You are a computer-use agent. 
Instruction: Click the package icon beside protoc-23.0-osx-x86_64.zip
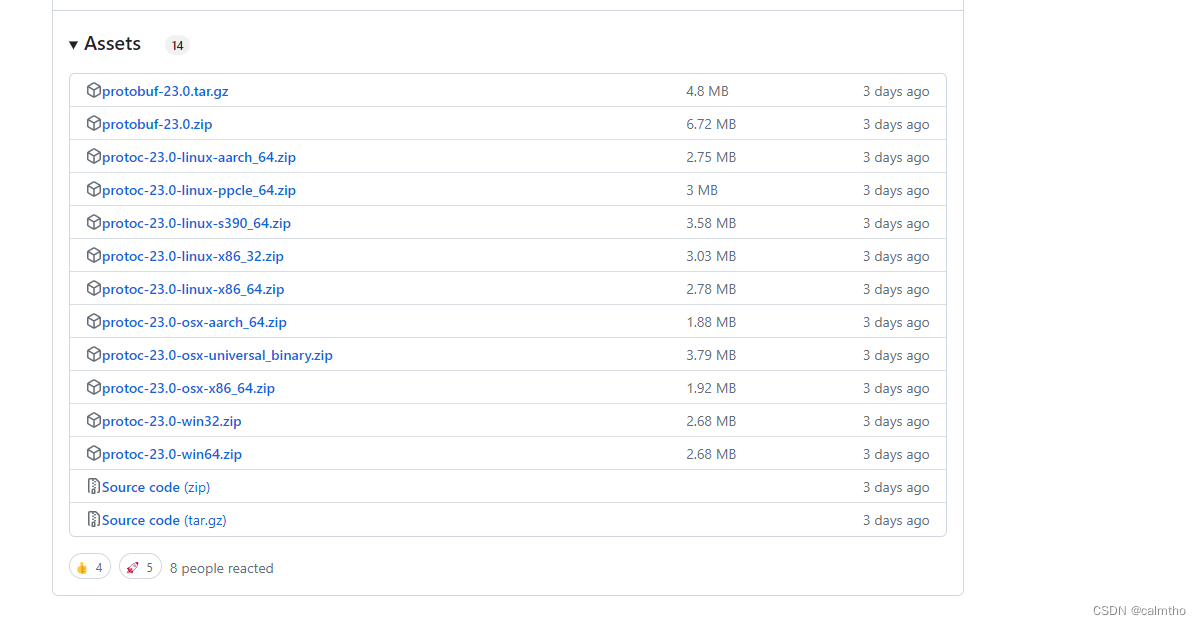point(94,387)
